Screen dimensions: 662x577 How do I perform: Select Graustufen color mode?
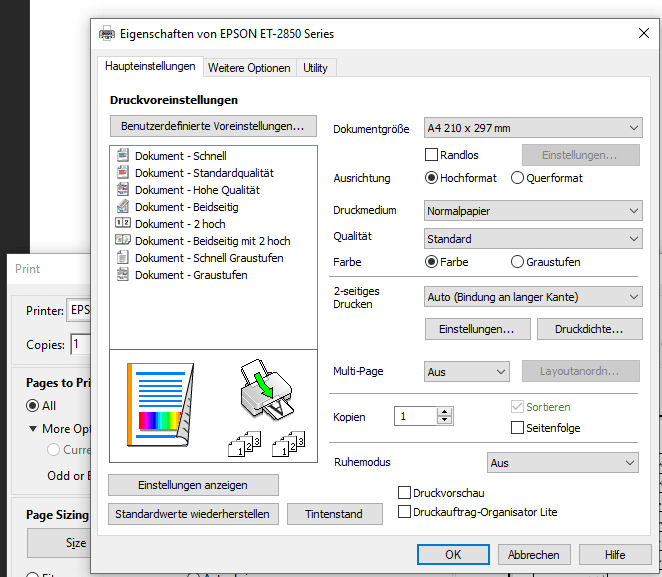pyautogui.click(x=517, y=262)
